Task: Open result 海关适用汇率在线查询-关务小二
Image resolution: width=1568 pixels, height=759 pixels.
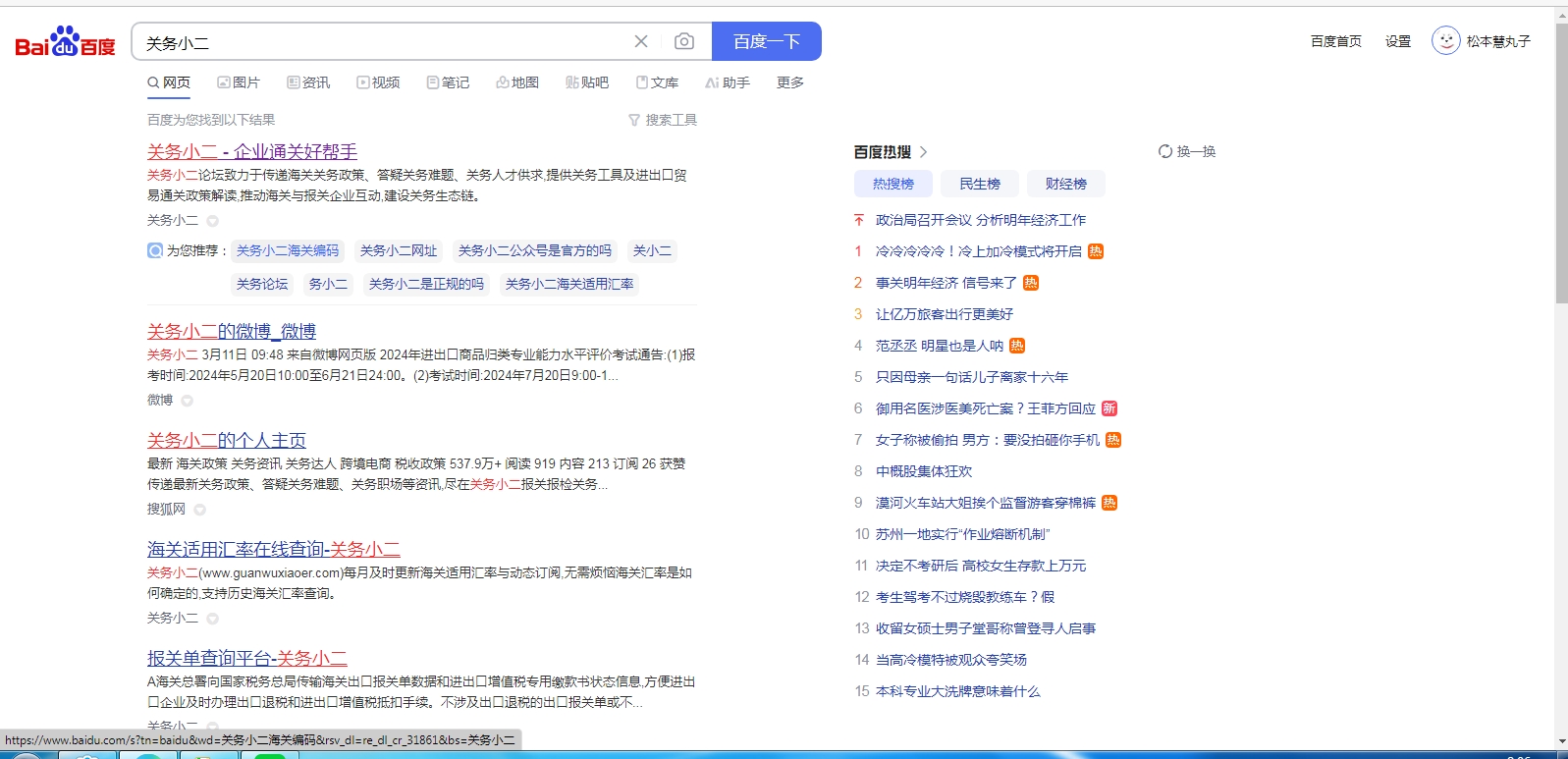Action: click(274, 549)
